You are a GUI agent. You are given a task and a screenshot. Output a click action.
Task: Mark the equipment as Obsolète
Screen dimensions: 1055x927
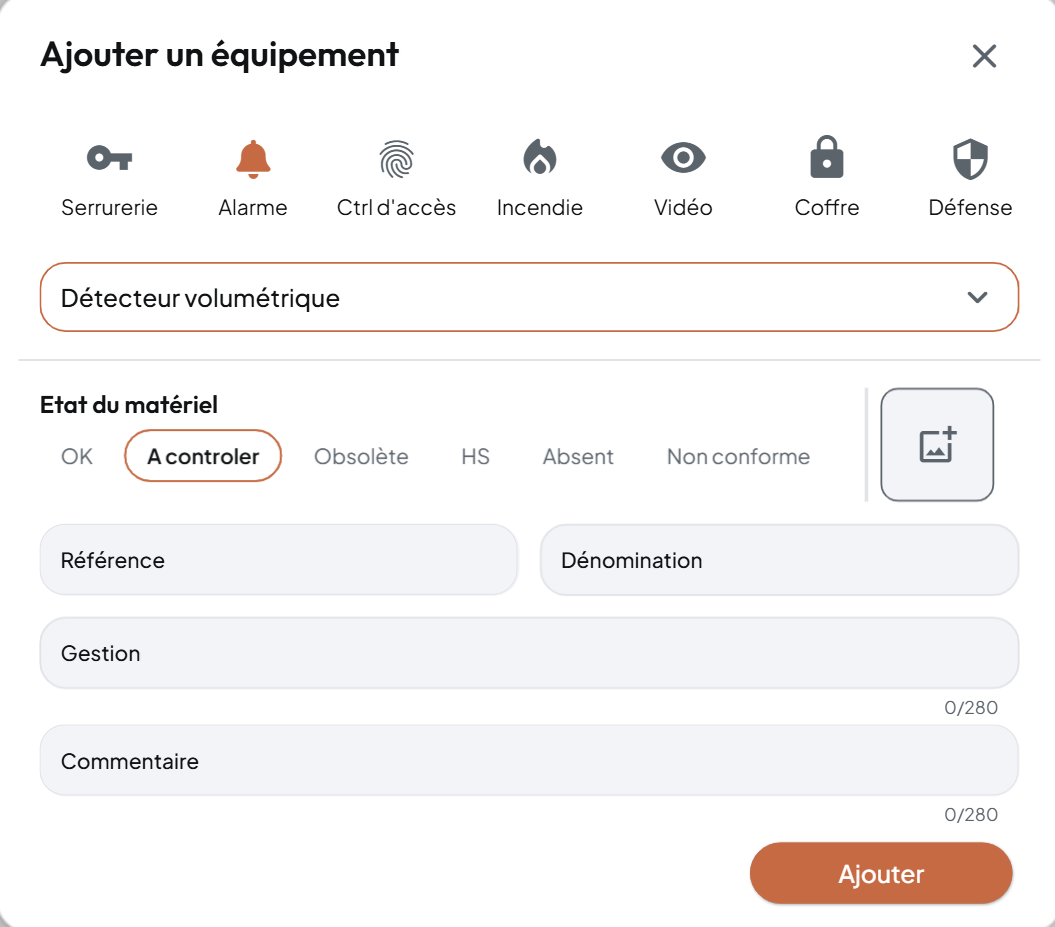[361, 457]
